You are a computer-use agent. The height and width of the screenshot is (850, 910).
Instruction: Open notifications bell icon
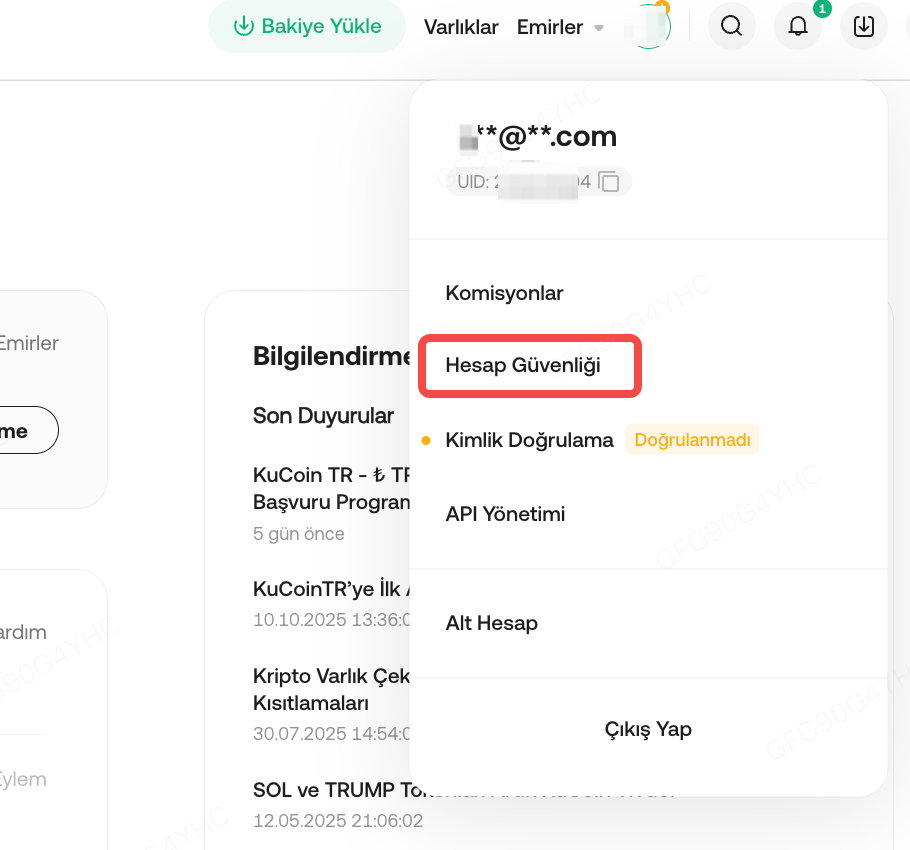click(798, 26)
